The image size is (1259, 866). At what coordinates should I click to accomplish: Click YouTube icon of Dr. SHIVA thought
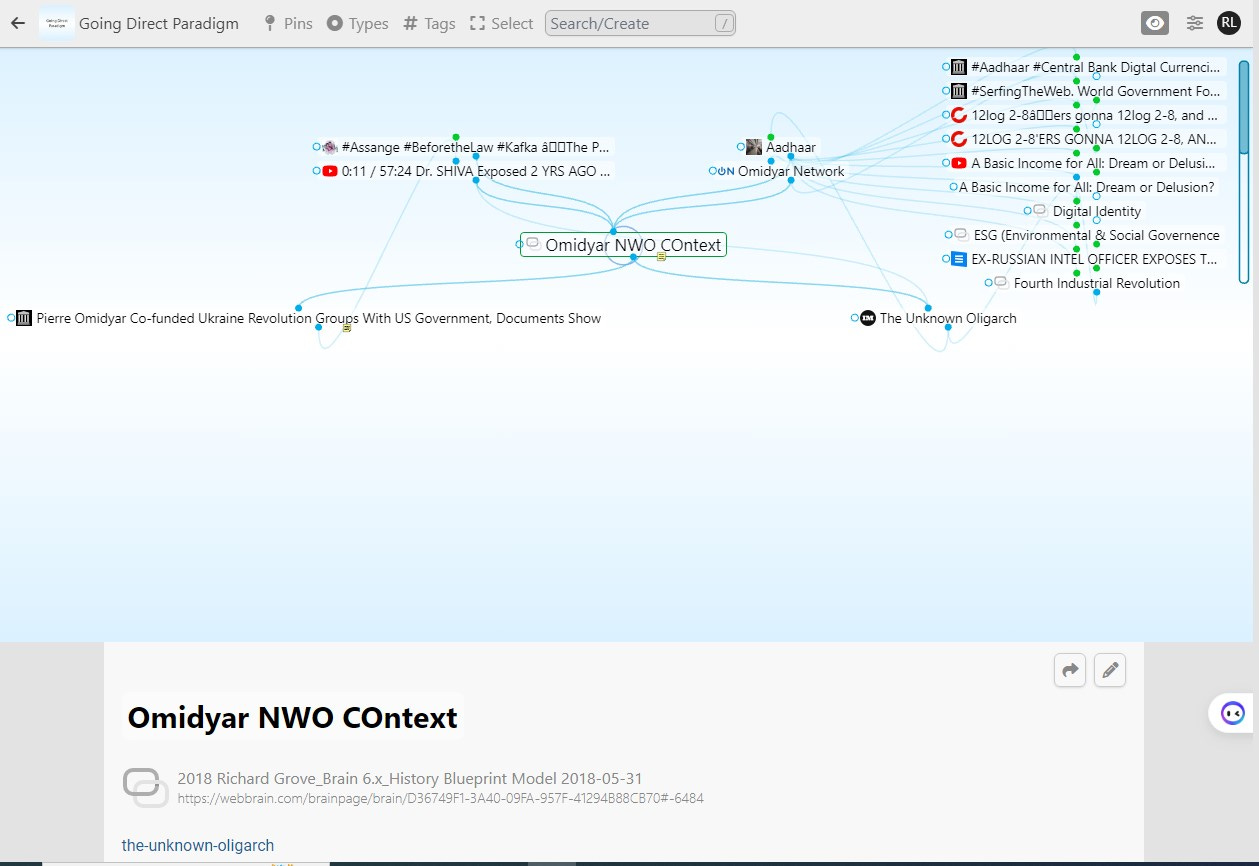(x=330, y=171)
